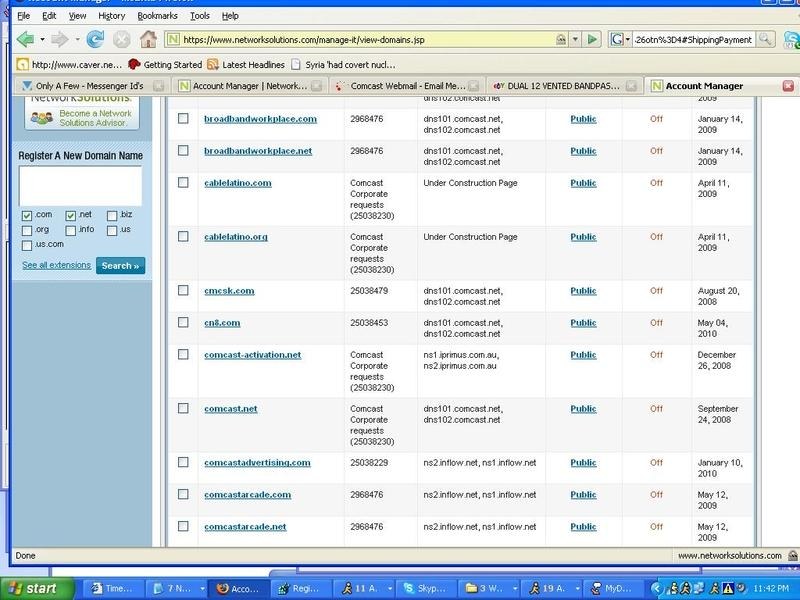Click the search magnifier icon
This screenshot has height=600, width=800.
pyautogui.click(x=765, y=39)
